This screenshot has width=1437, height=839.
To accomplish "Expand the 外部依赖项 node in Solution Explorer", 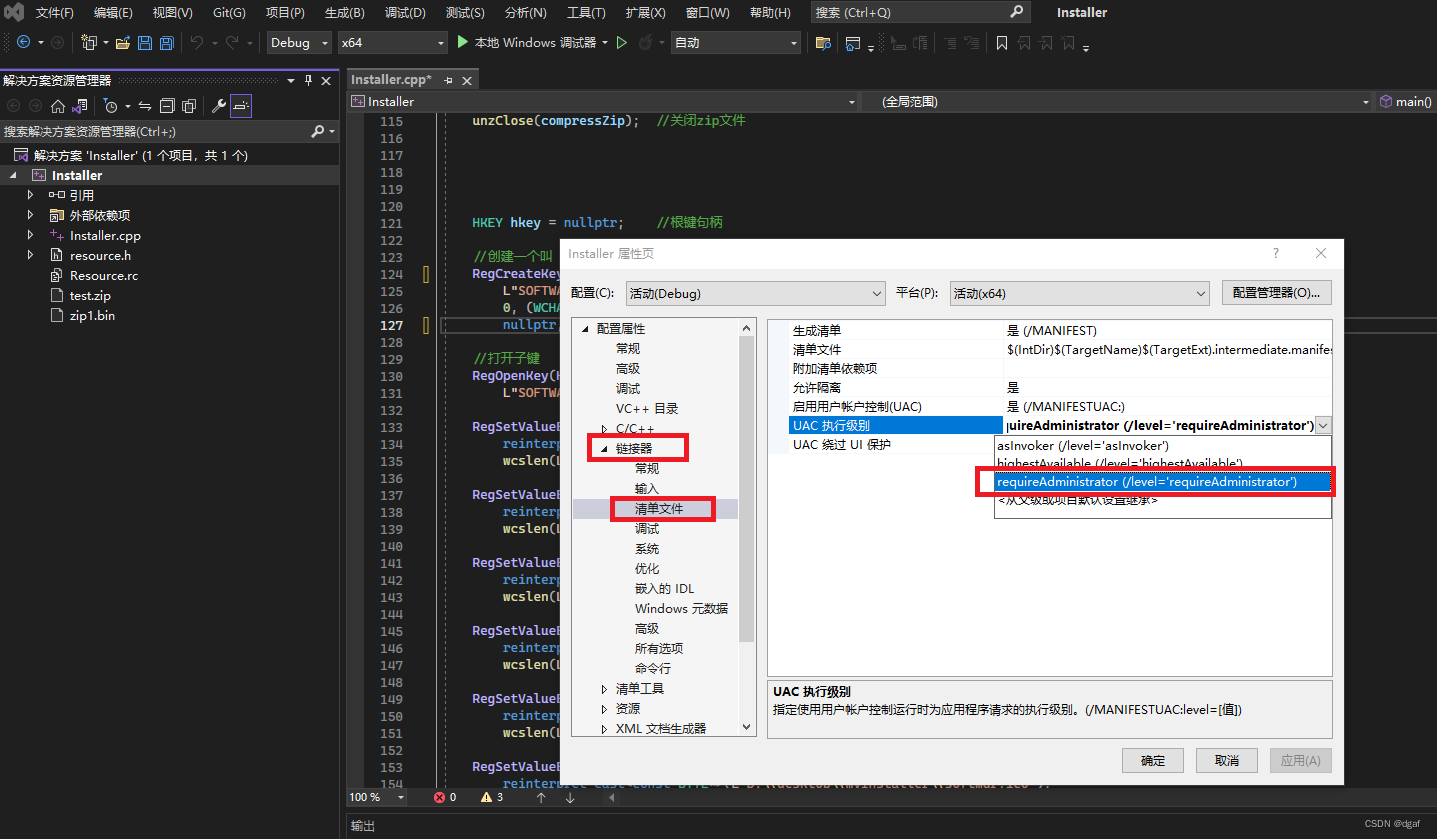I will [30, 215].
